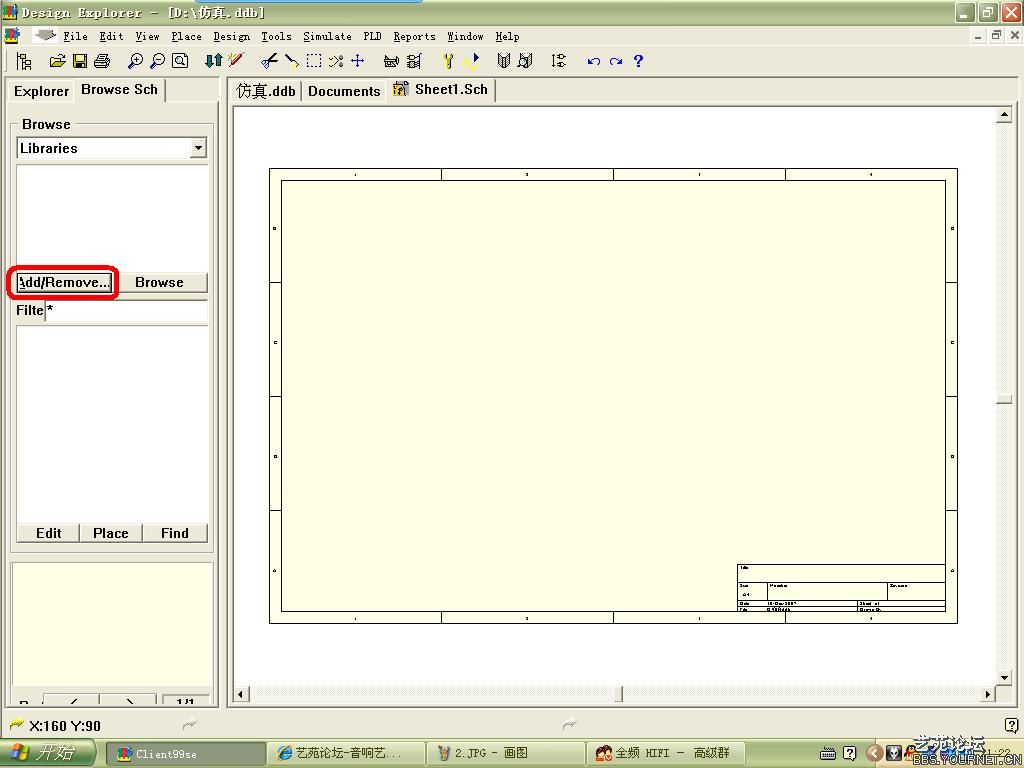Toggle the project manager panel icon
The image size is (1024, 768).
pyautogui.click(x=24, y=61)
